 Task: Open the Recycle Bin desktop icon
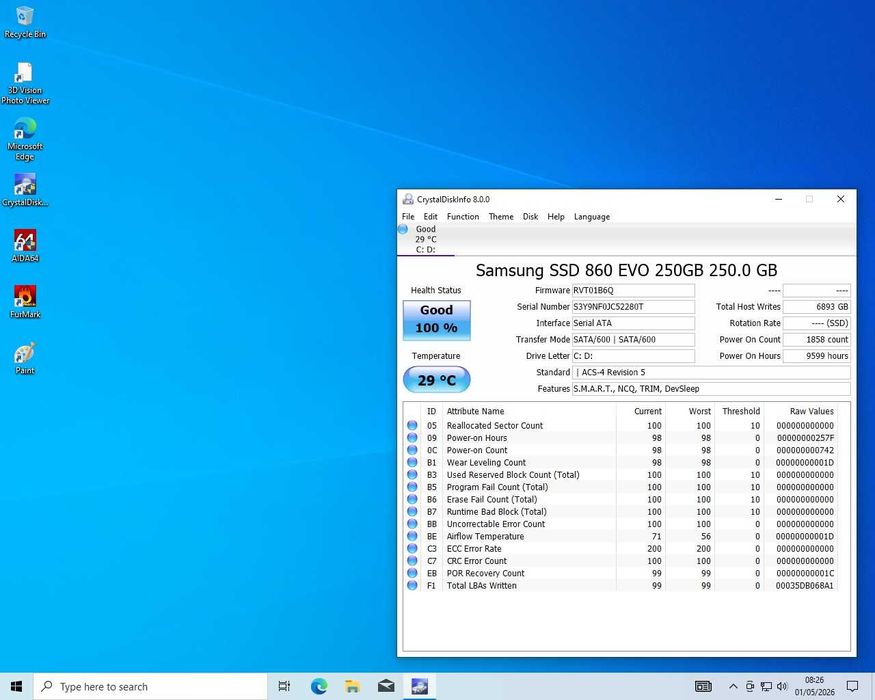click(x=25, y=22)
